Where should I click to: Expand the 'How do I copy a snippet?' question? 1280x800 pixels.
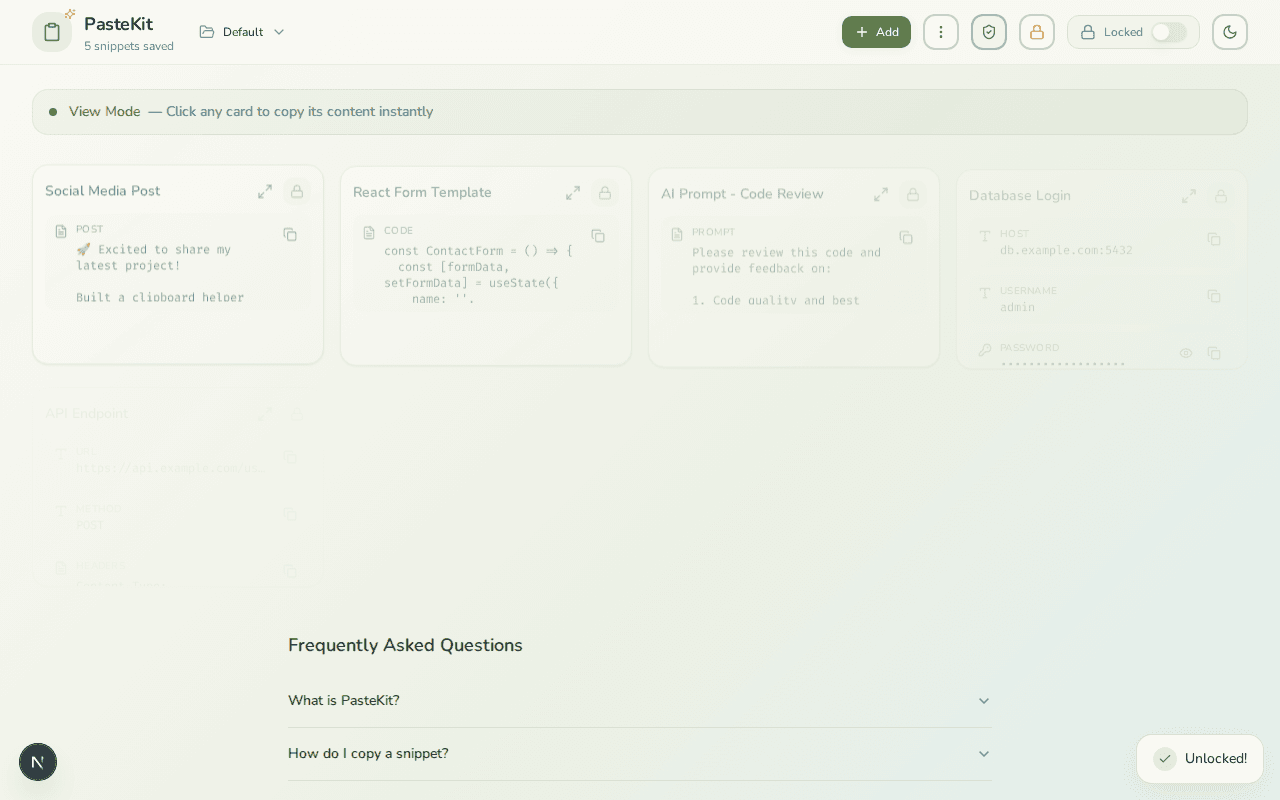pyautogui.click(x=640, y=754)
